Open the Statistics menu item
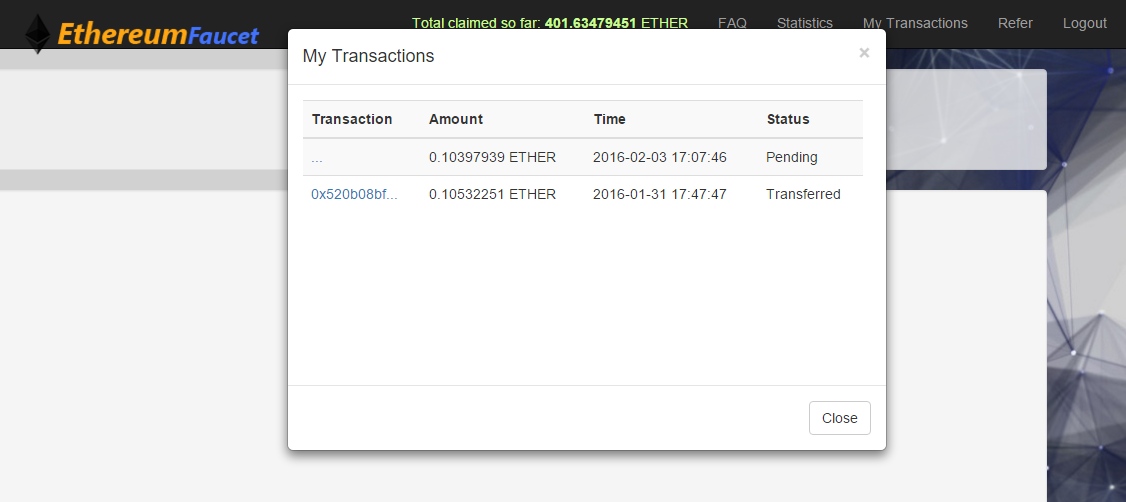 coord(804,23)
